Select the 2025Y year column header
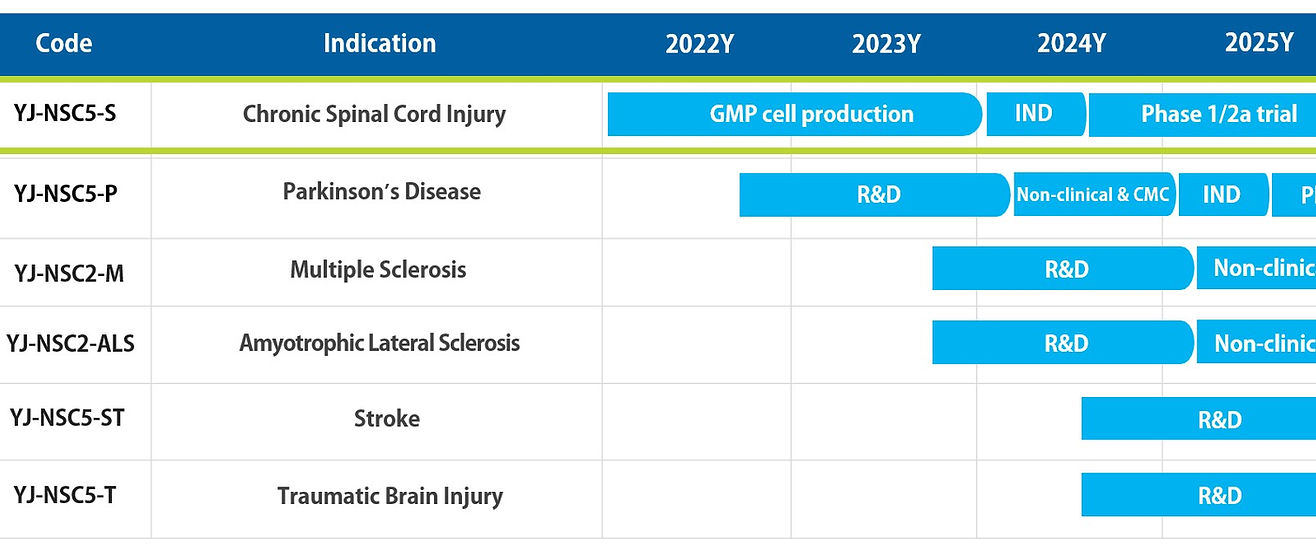 point(1258,44)
